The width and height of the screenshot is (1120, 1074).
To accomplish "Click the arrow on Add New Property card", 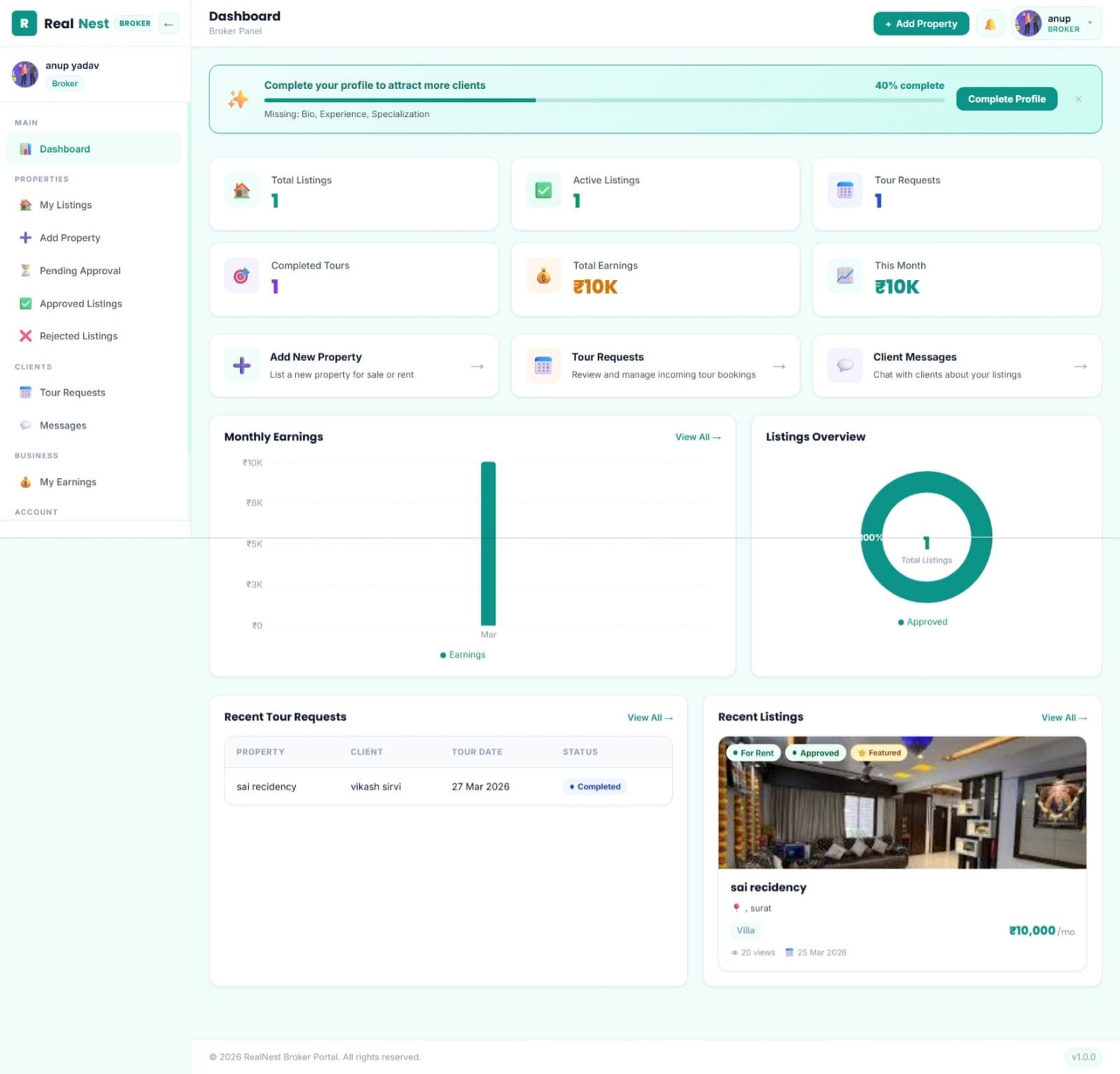I will tap(477, 367).
